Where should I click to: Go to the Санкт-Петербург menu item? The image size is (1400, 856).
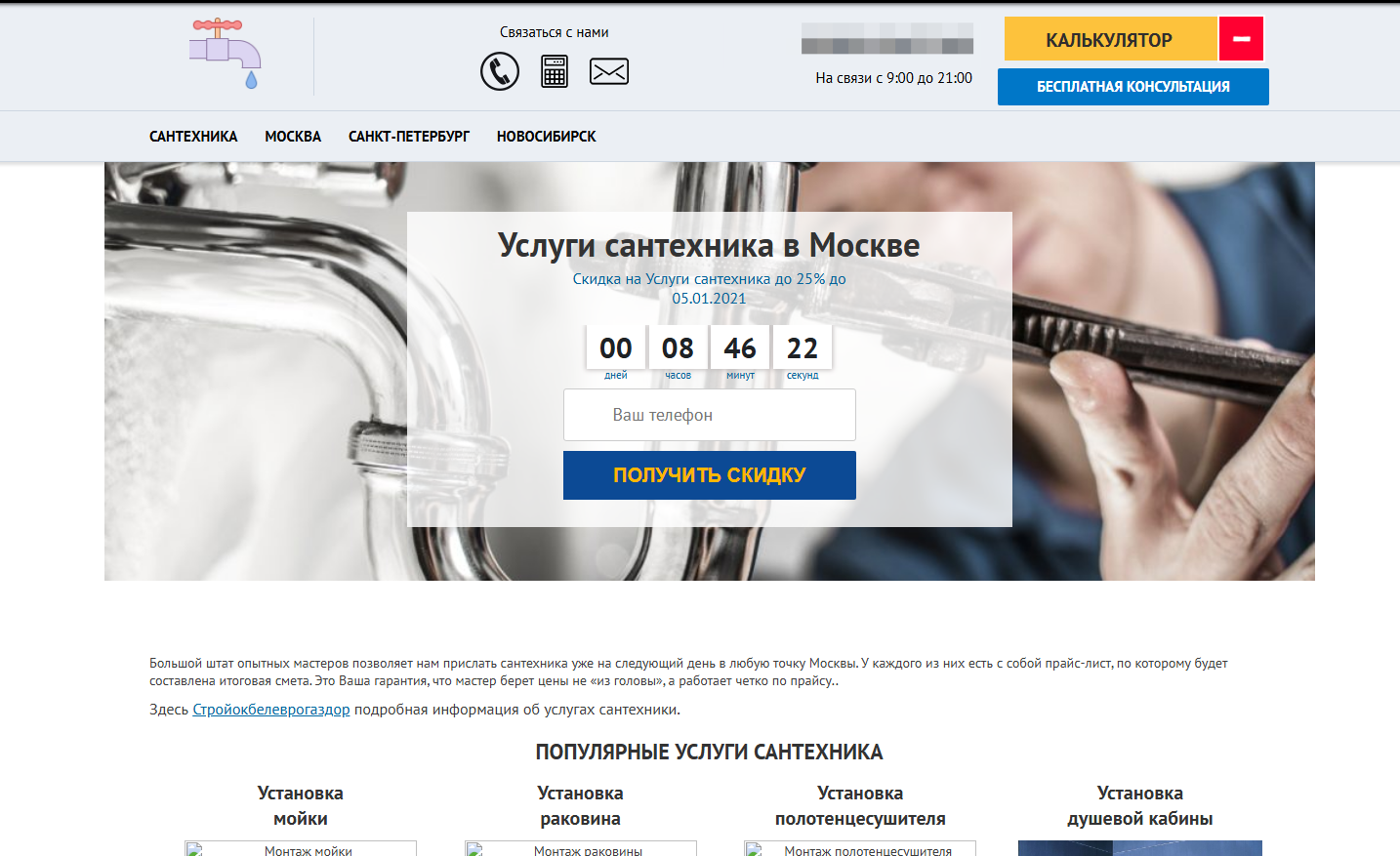coord(409,137)
